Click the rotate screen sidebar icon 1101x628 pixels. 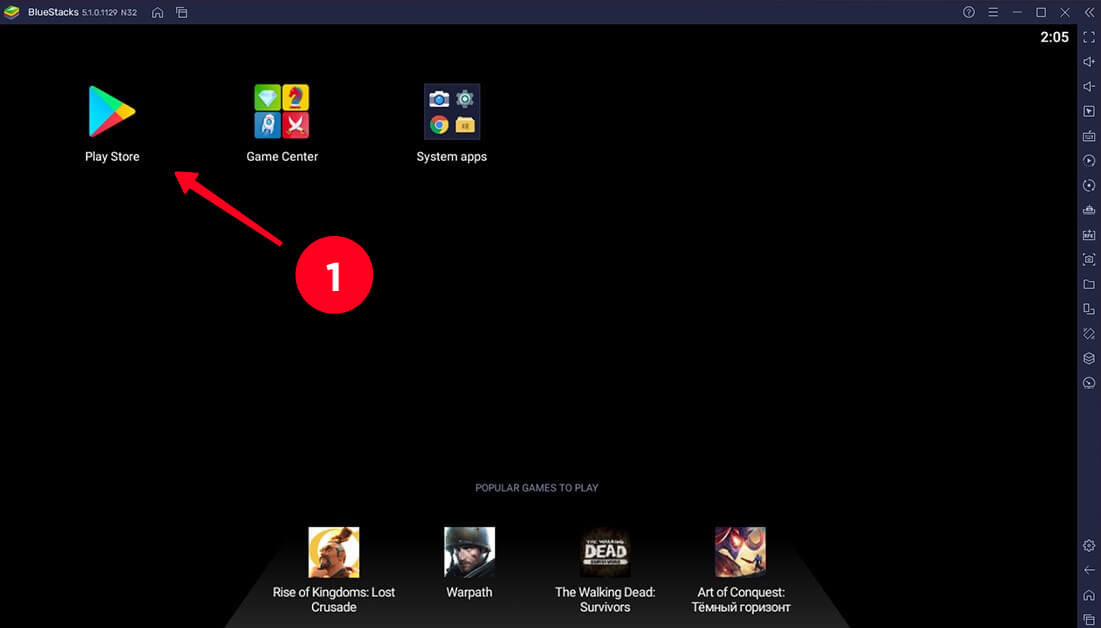pos(1089,309)
